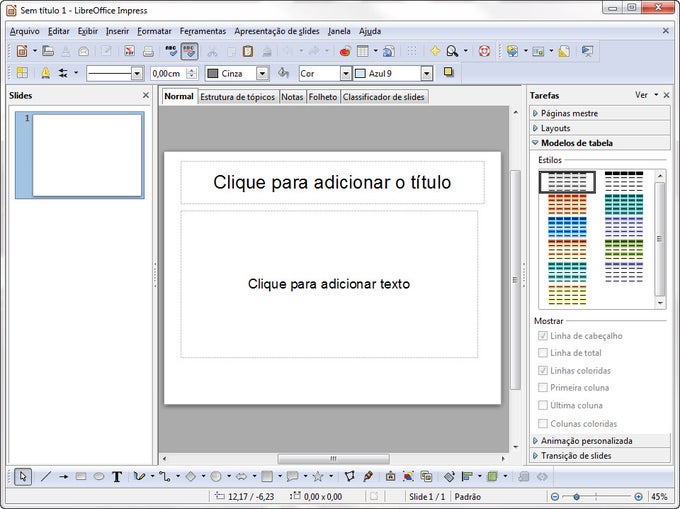Click the zoom out minus button
The image size is (680, 509).
(555, 497)
